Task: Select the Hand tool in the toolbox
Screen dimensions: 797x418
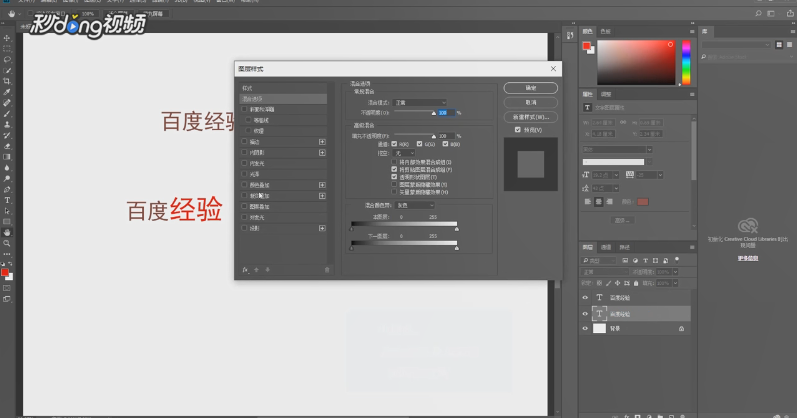Action: [x=7, y=232]
